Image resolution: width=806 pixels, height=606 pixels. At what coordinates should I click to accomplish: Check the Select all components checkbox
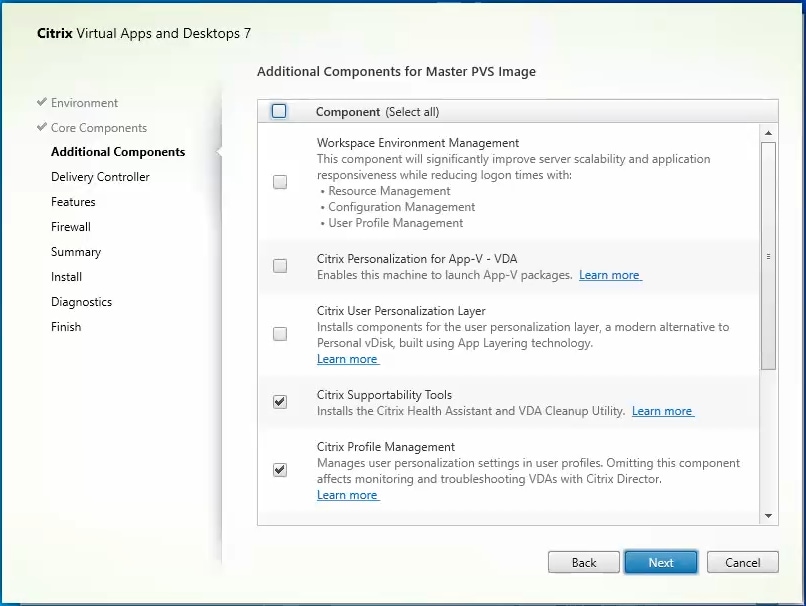(x=279, y=112)
